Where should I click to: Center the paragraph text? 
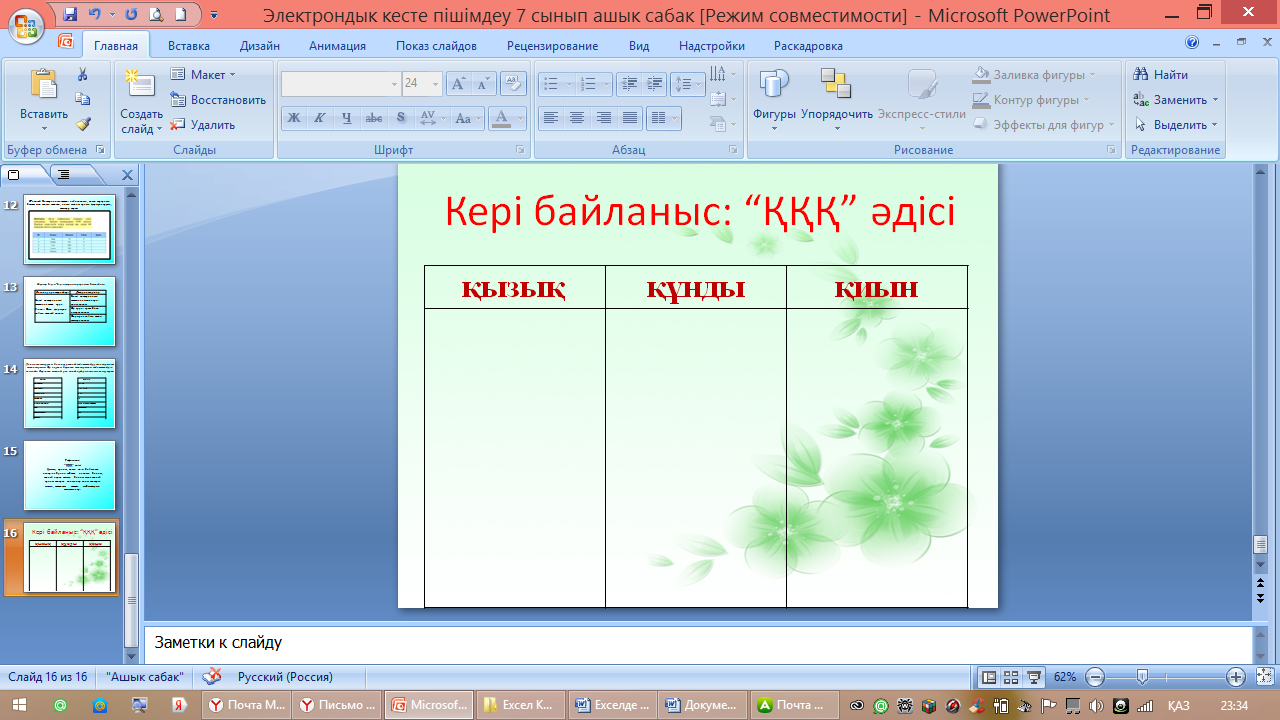point(577,118)
